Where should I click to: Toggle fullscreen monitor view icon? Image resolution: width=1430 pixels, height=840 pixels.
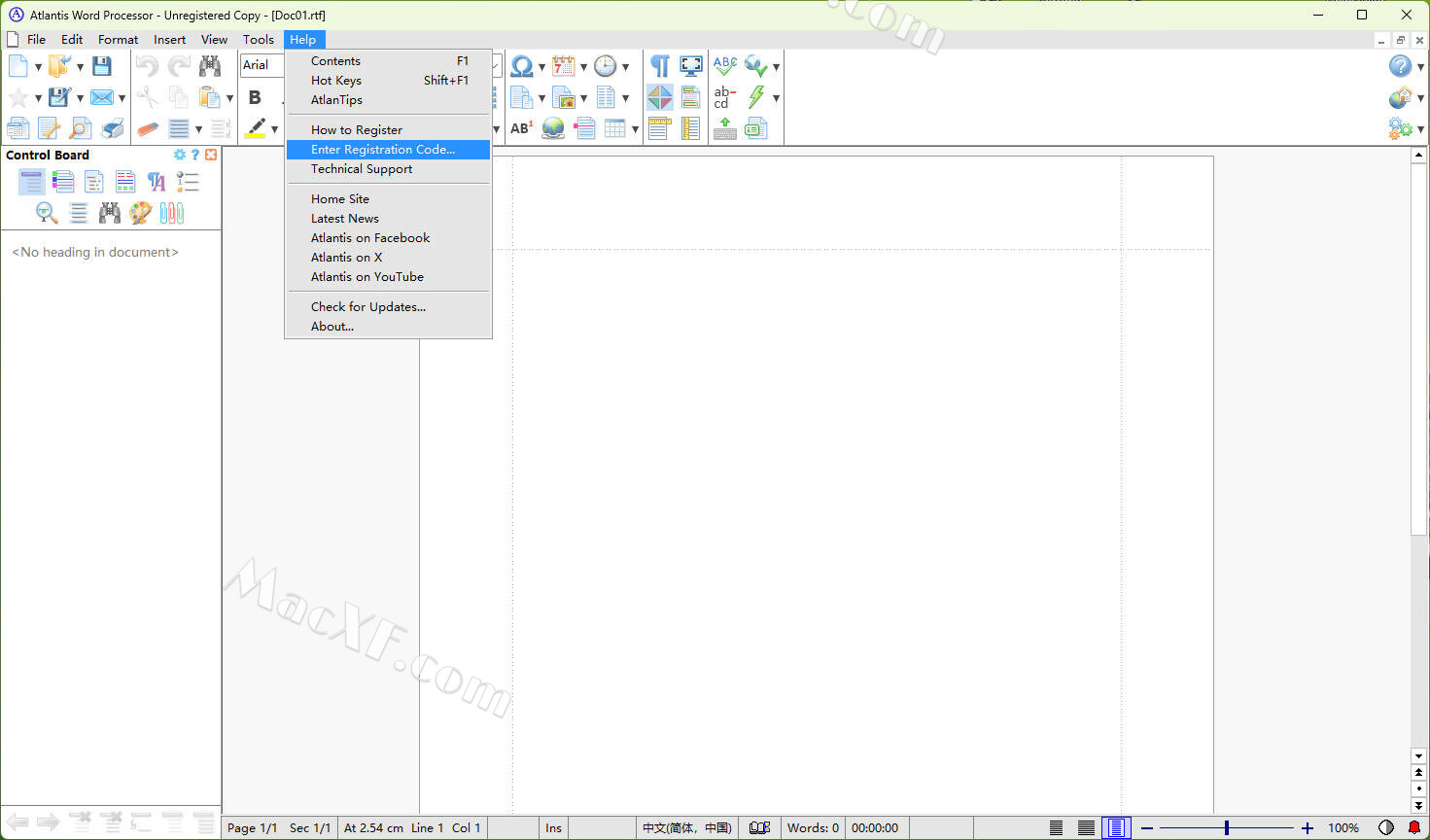pos(691,66)
